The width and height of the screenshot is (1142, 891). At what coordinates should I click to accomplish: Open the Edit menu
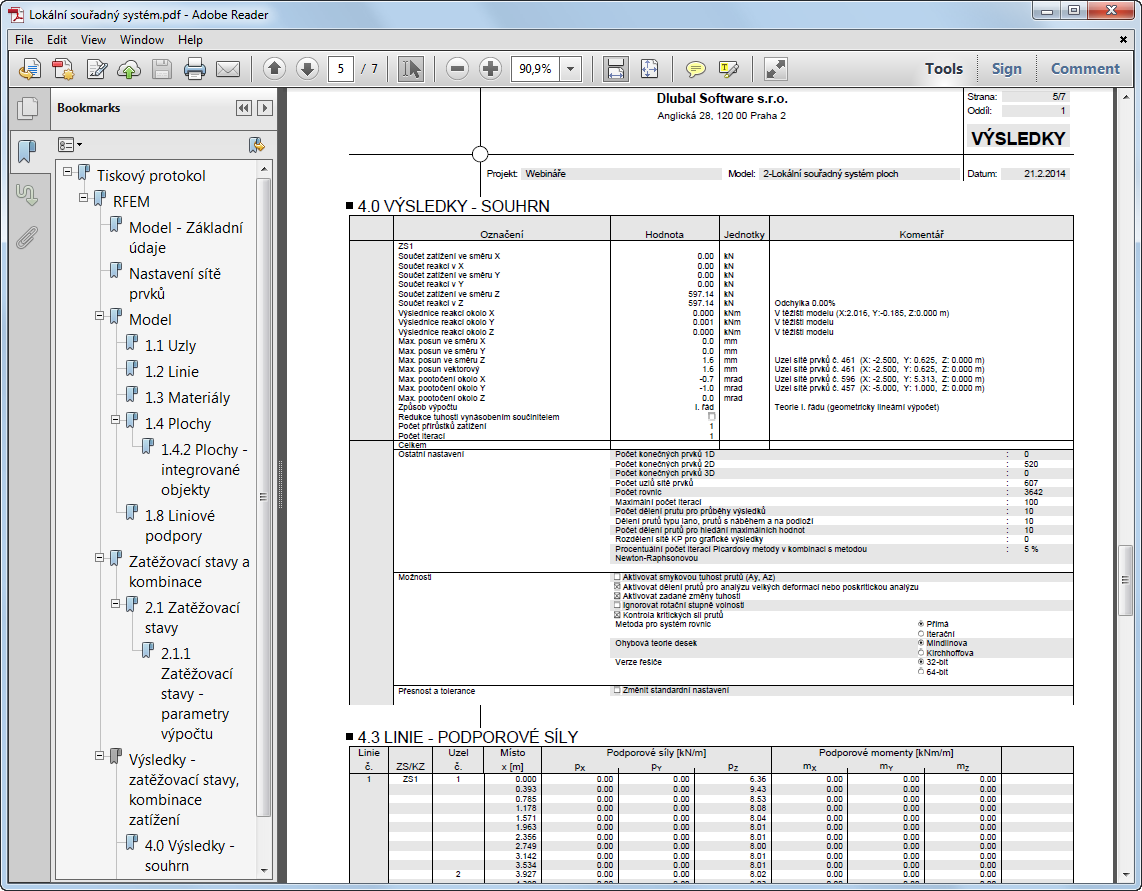57,39
